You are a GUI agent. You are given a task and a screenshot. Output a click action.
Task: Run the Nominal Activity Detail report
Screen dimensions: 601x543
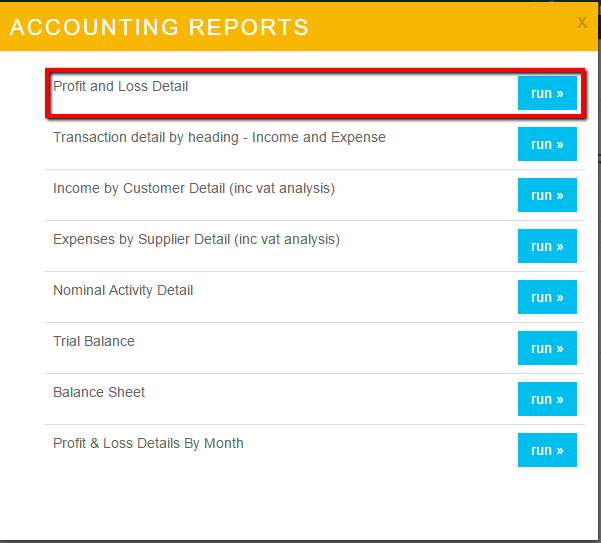pos(547,297)
